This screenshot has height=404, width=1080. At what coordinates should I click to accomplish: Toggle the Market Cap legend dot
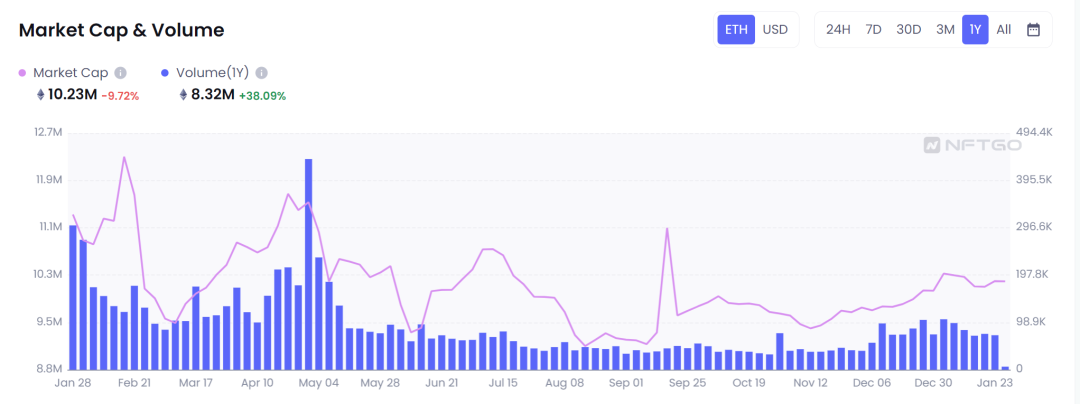tap(23, 73)
